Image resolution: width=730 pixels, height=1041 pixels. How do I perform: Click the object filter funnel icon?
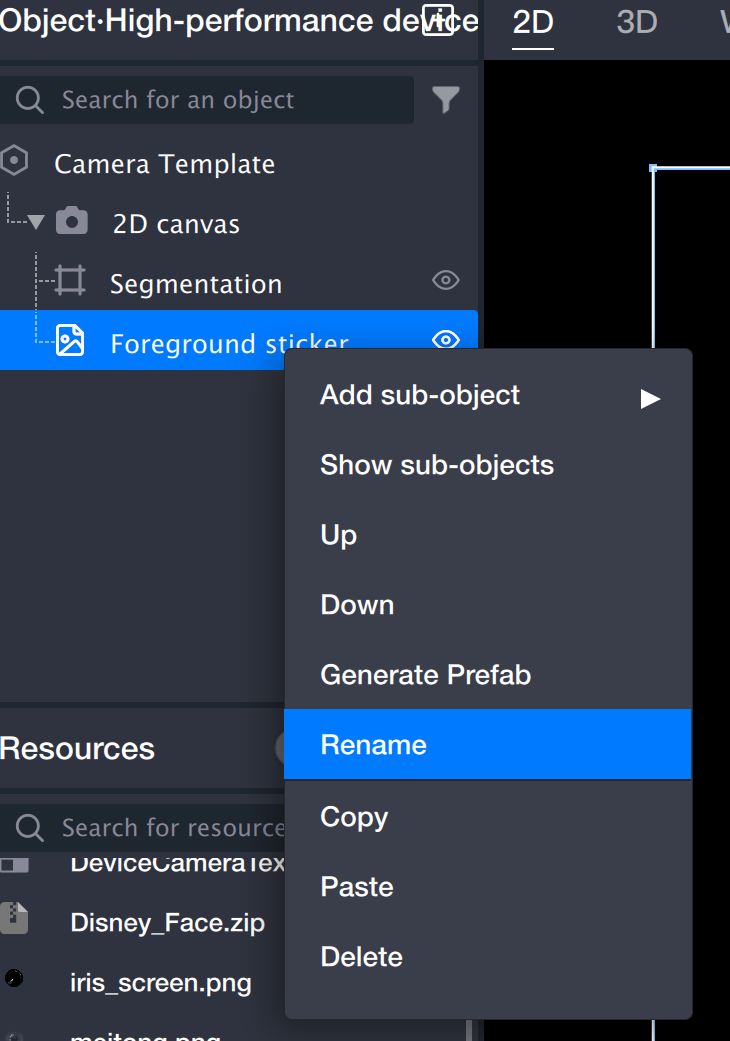point(446,99)
